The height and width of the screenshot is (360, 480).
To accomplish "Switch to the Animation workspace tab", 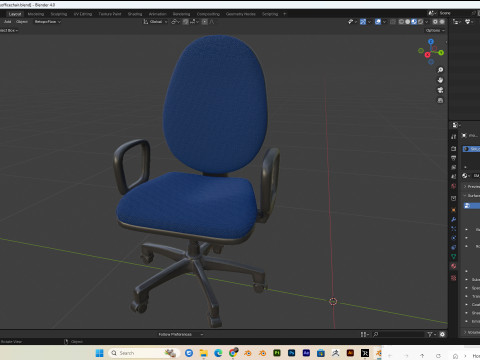I will [157, 14].
